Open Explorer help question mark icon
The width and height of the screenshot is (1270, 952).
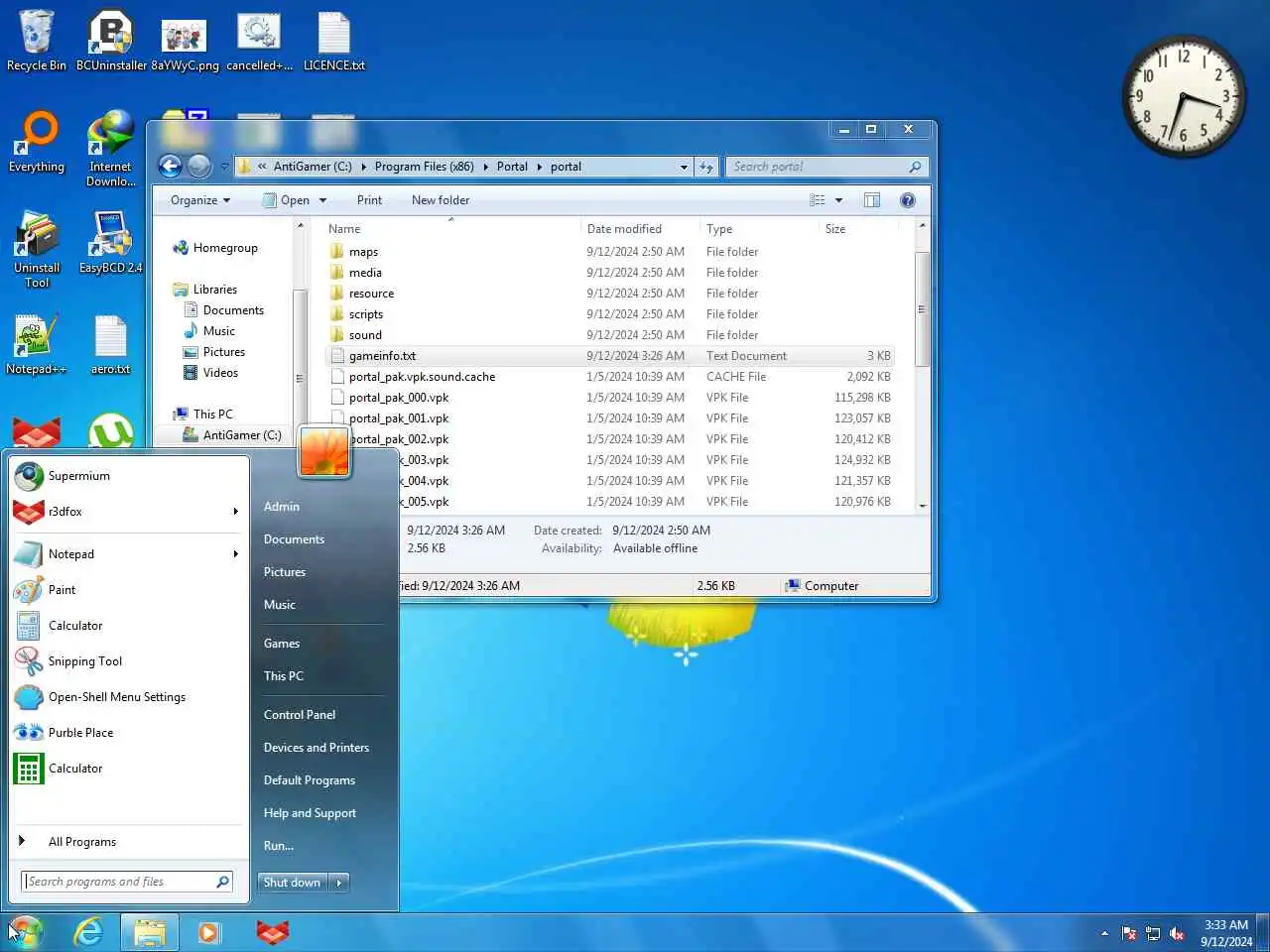point(907,200)
